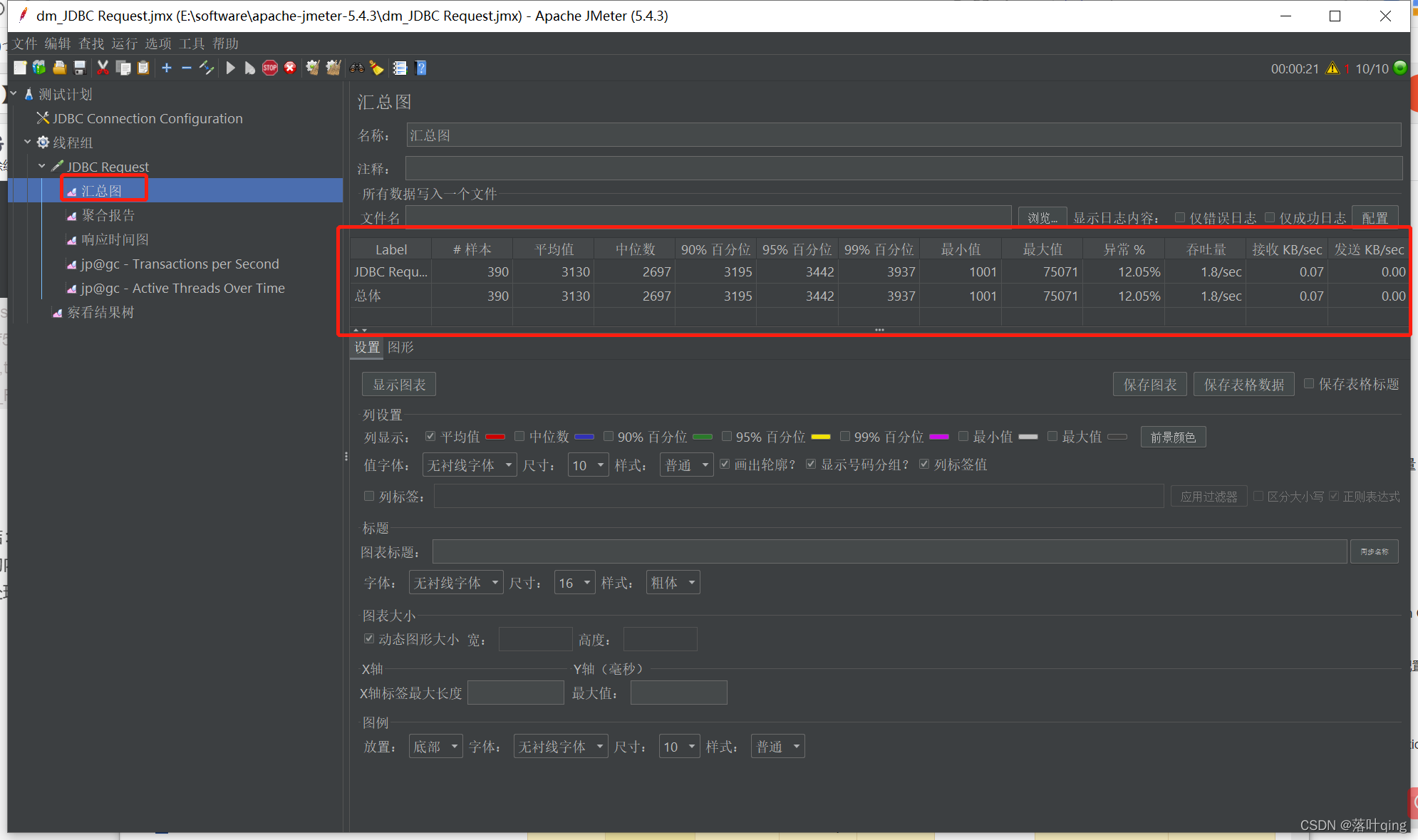Click the Open file folder icon

pos(60,68)
